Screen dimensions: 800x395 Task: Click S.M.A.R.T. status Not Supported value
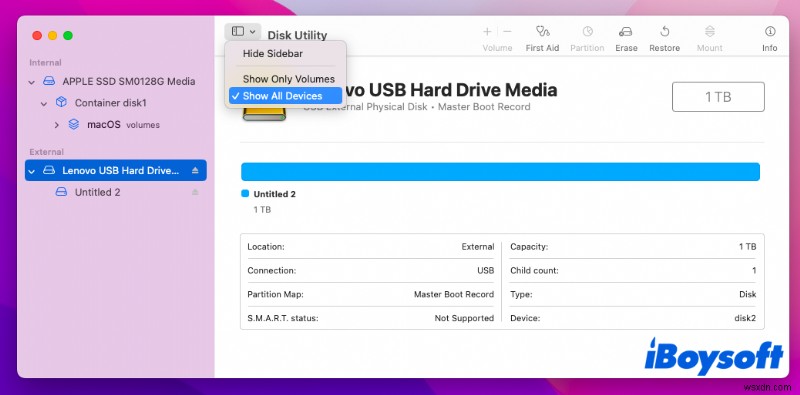click(464, 318)
